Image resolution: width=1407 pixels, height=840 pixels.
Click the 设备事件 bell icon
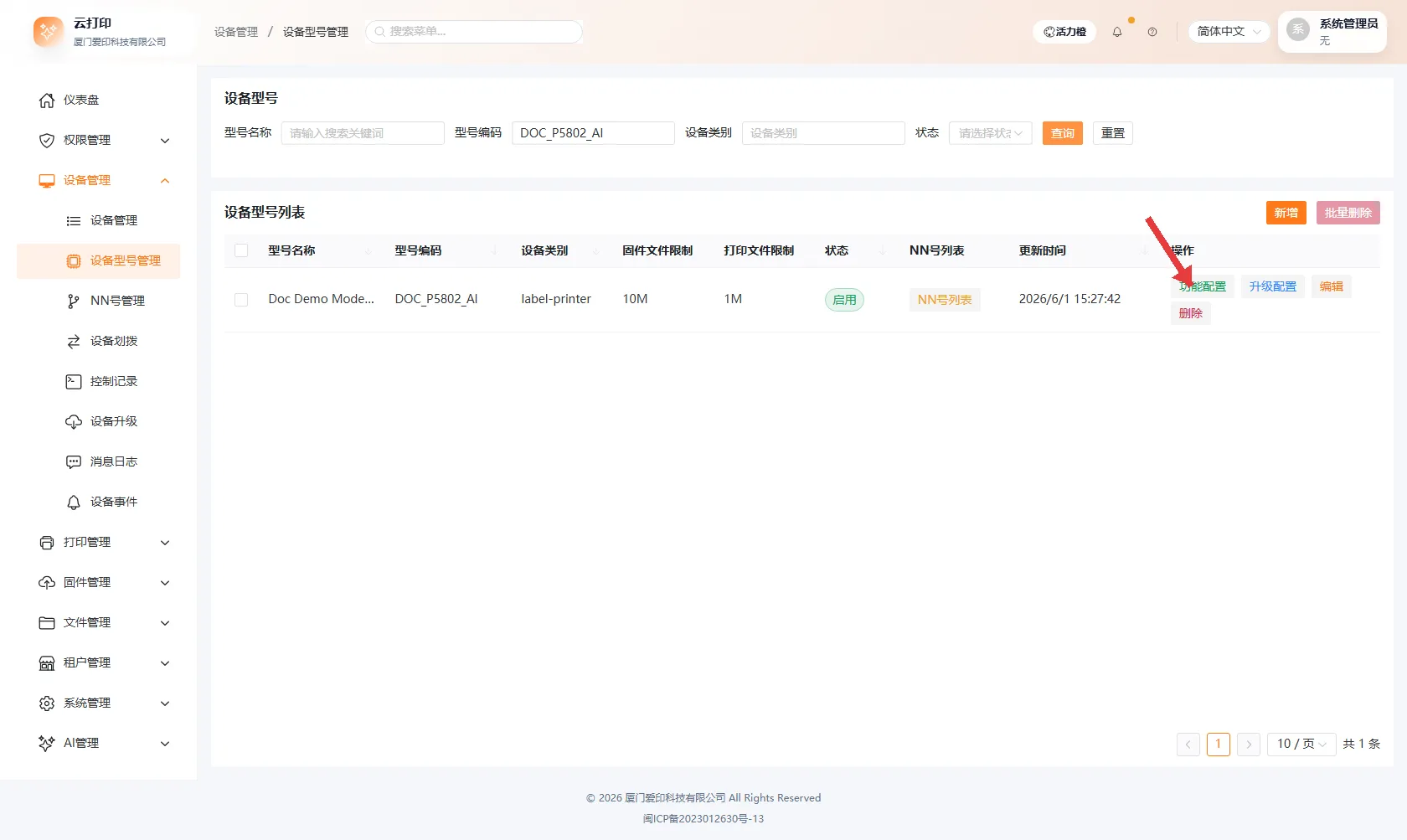coord(74,502)
